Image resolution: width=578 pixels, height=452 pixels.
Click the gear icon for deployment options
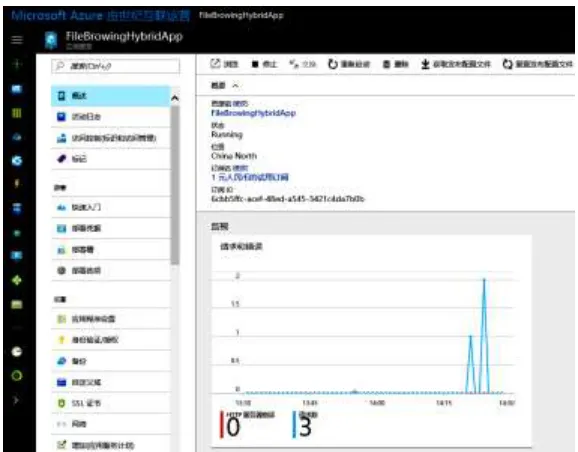[62, 271]
